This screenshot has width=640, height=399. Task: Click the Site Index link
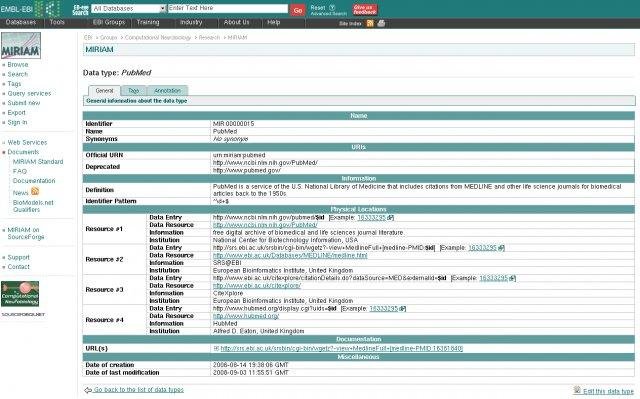coord(350,24)
